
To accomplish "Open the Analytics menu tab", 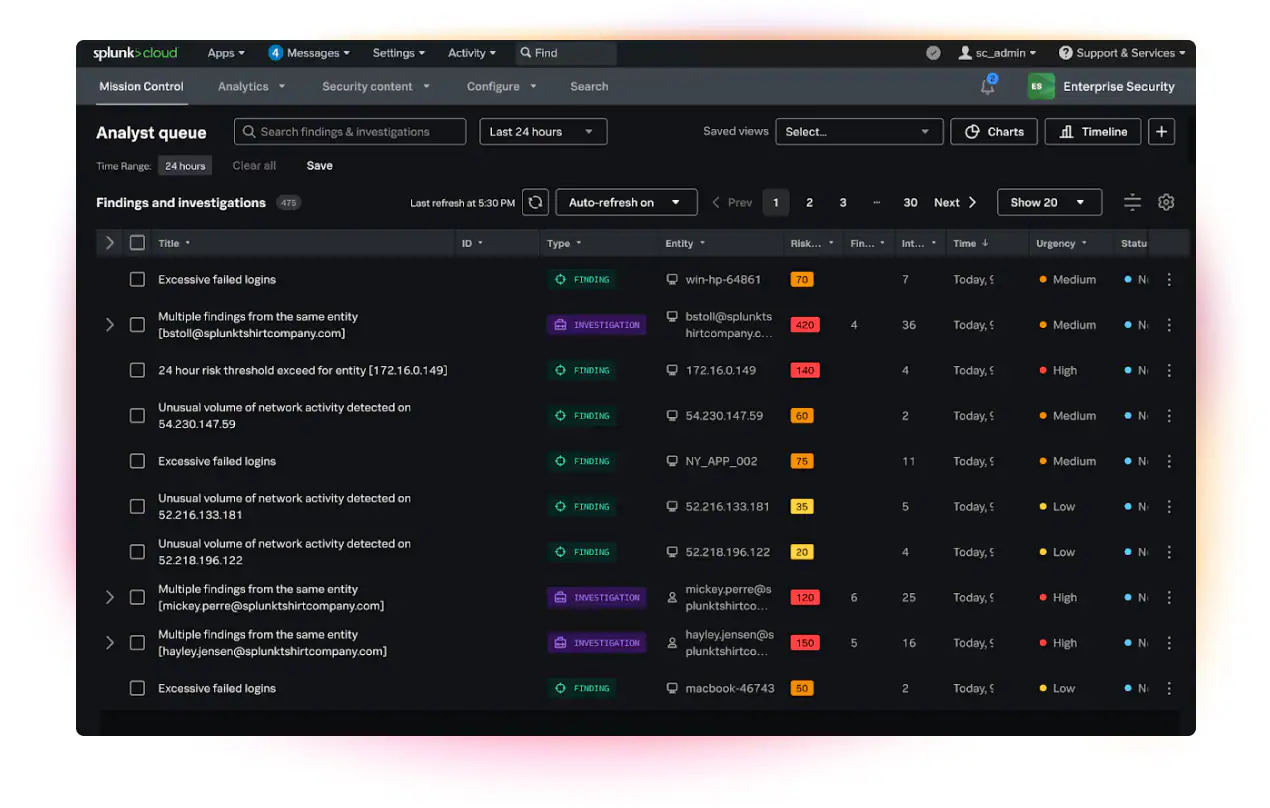I will click(251, 87).
